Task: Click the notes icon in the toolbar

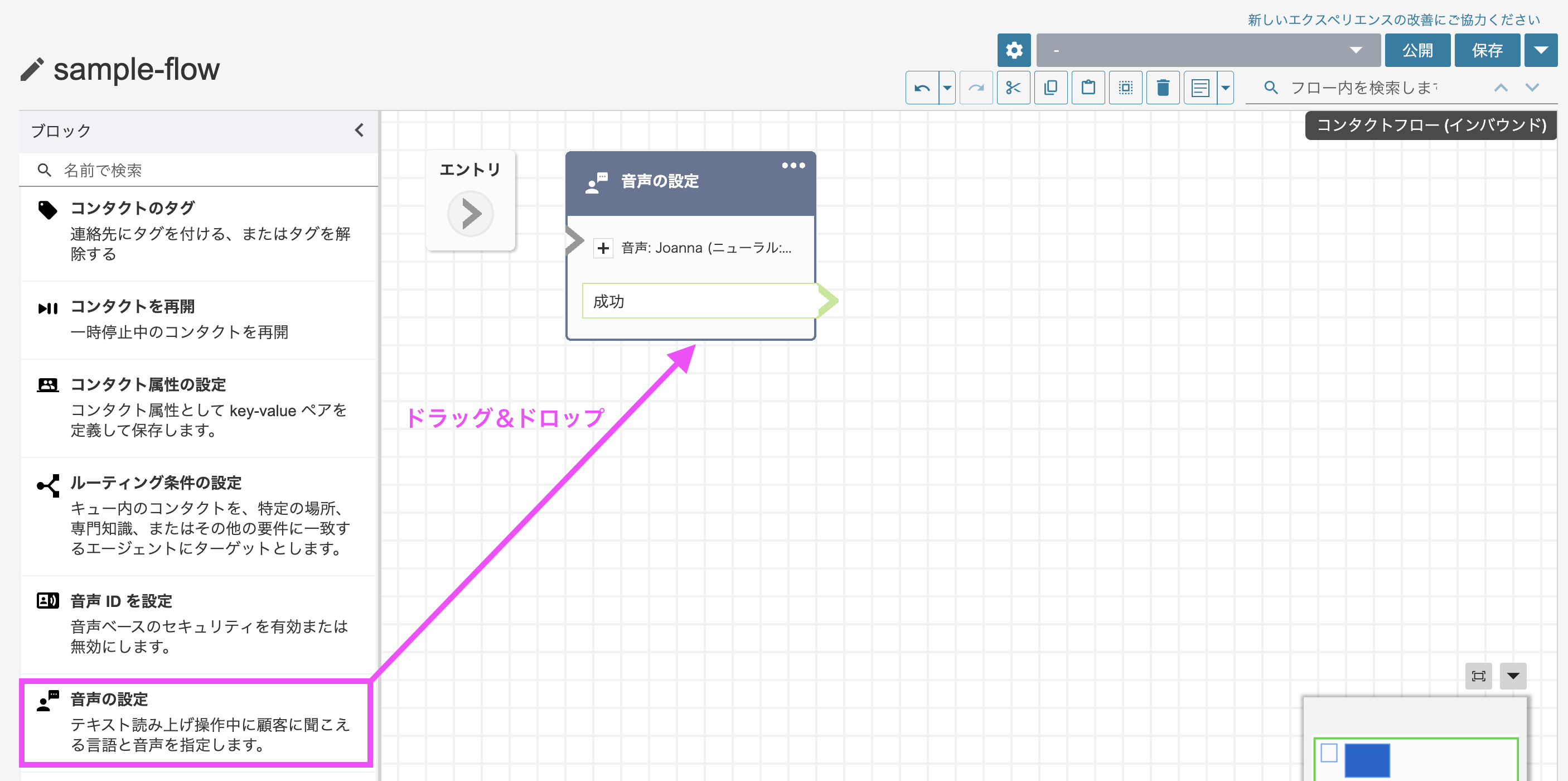Action: 1200,88
